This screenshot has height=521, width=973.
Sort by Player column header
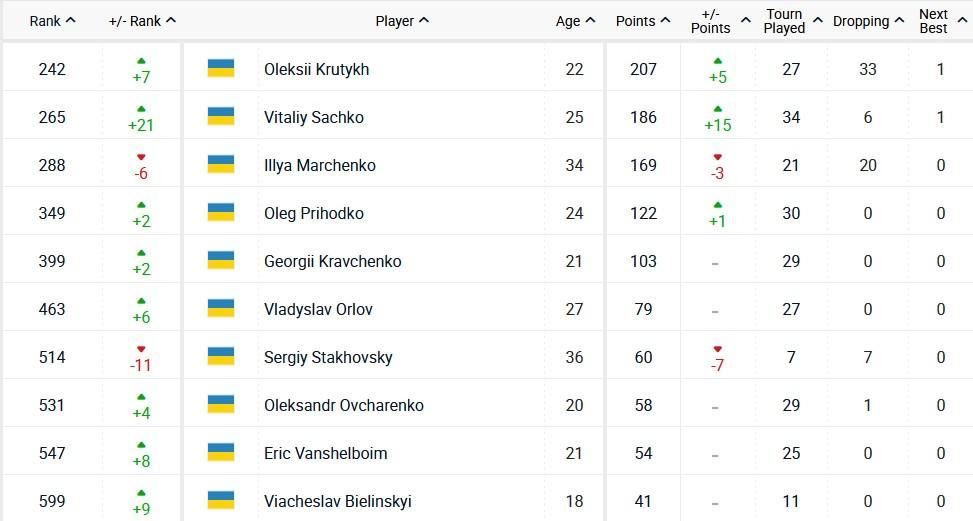(x=402, y=21)
